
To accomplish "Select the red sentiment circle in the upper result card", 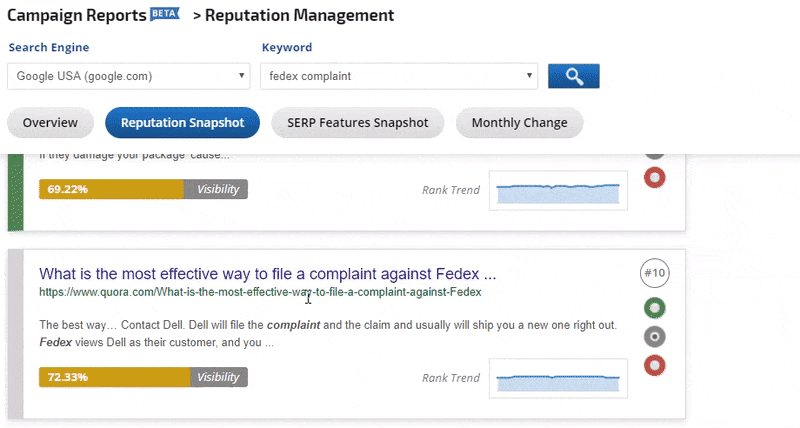I will click(x=655, y=178).
